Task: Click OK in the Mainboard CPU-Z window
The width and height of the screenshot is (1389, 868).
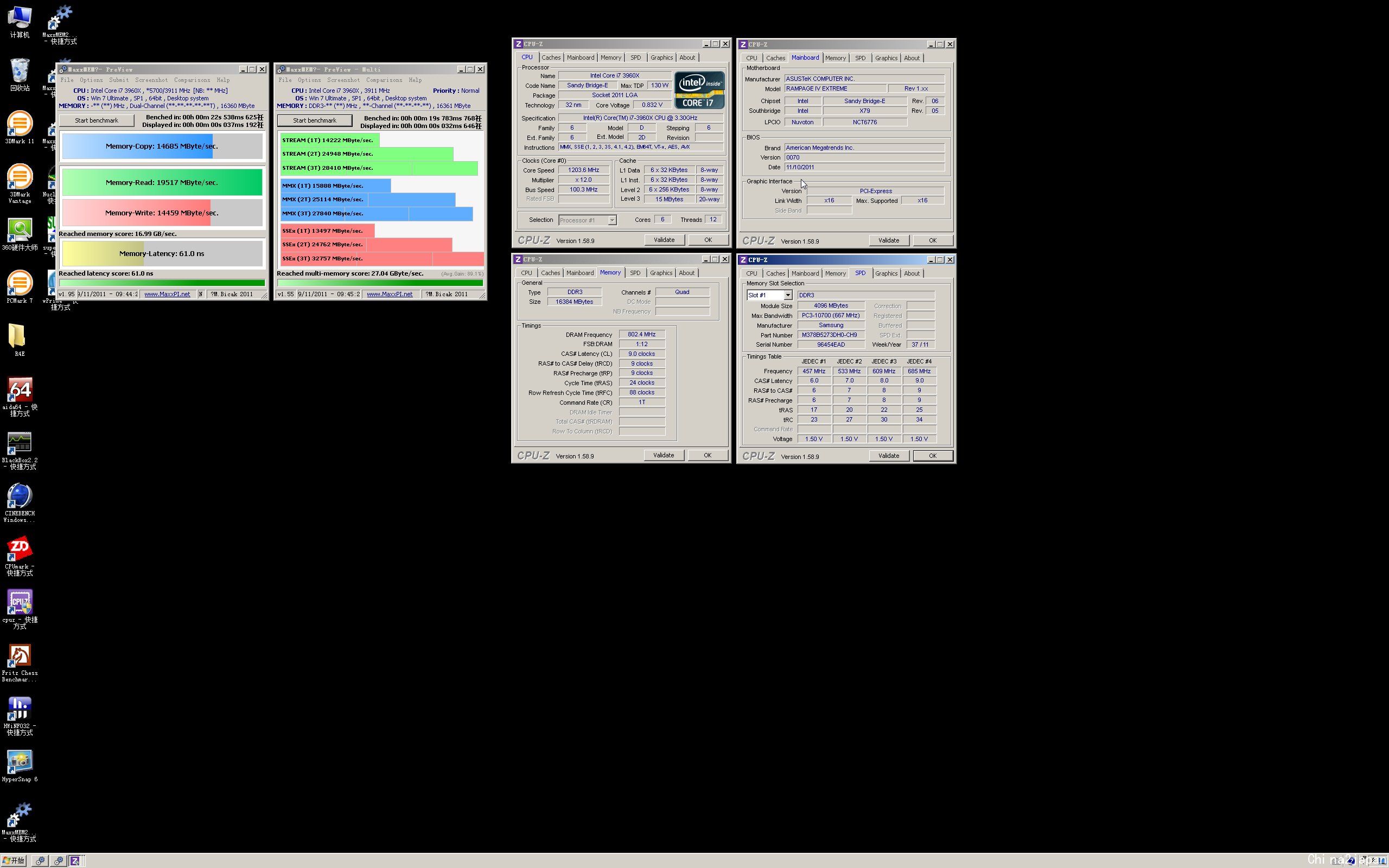Action: click(932, 240)
